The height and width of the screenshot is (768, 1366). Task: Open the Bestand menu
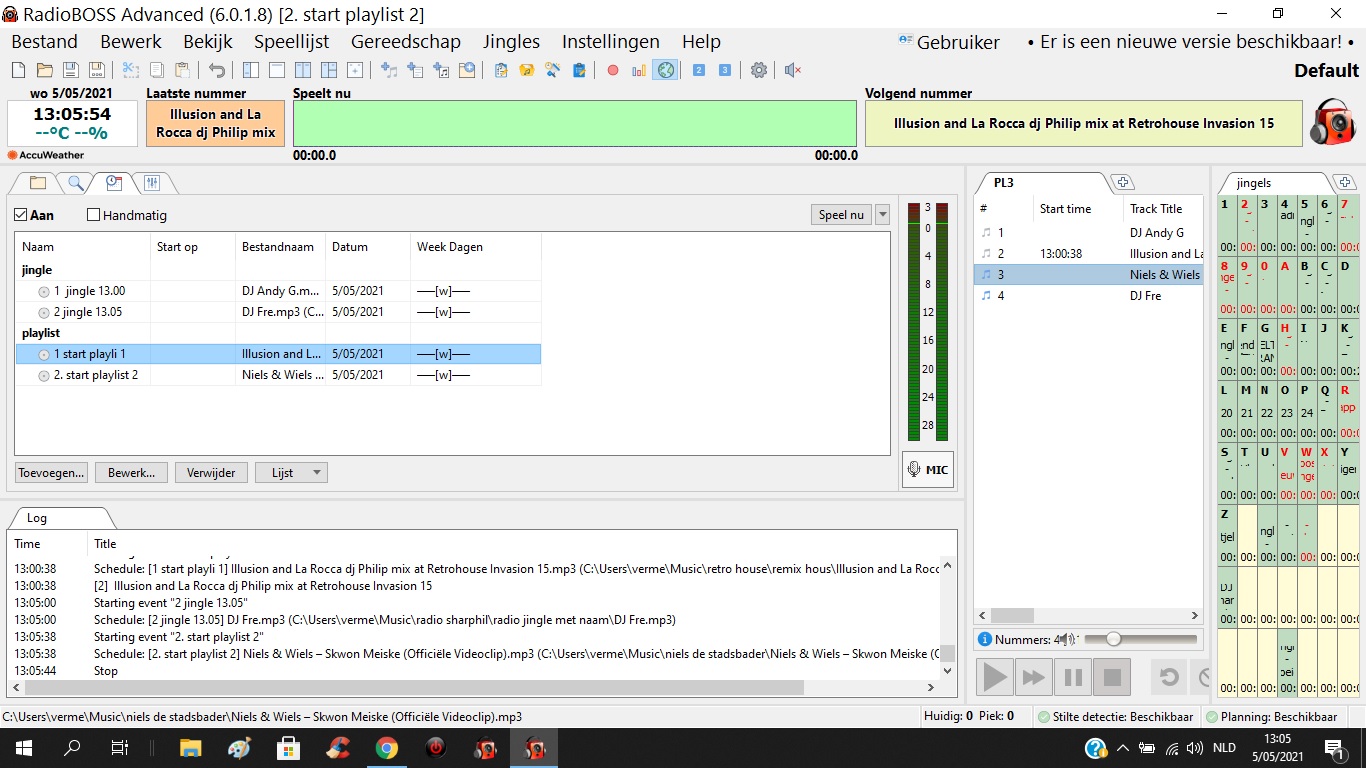tap(44, 42)
